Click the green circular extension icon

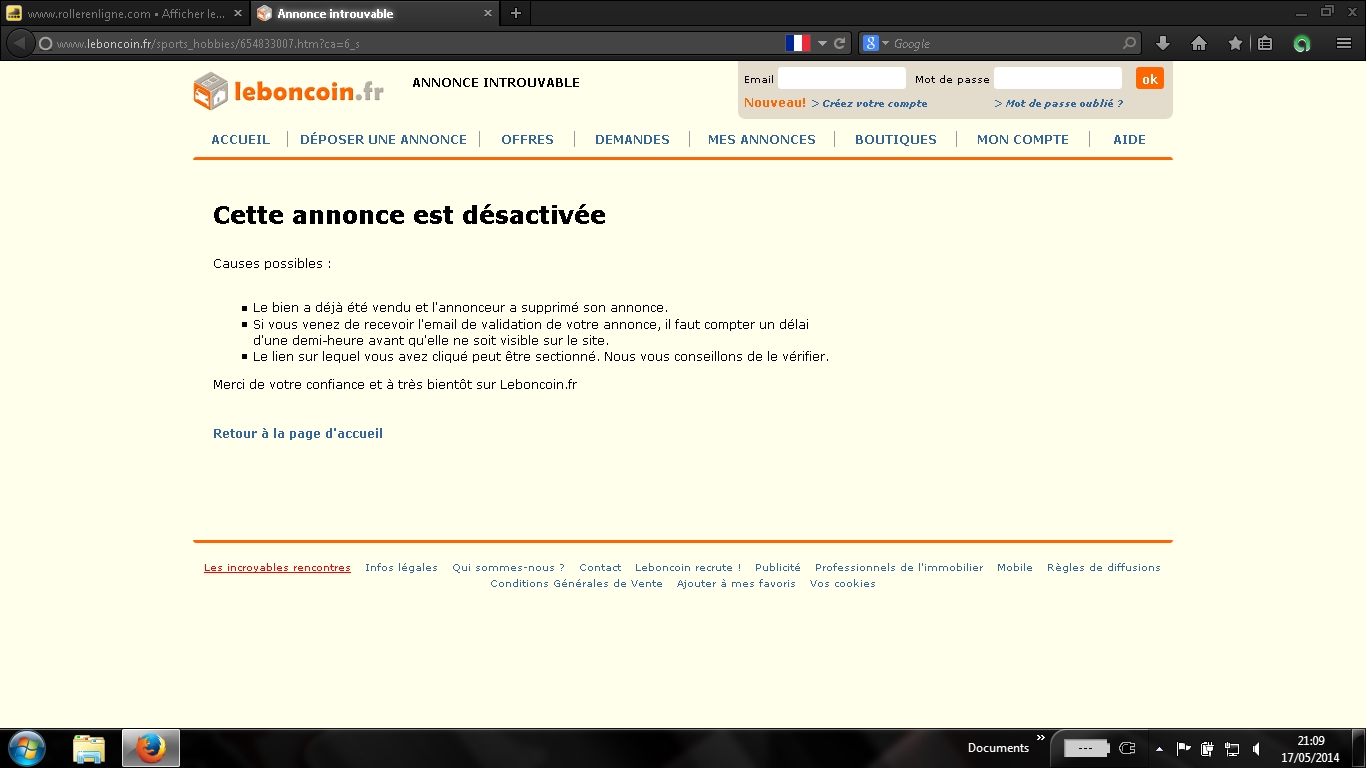1301,43
